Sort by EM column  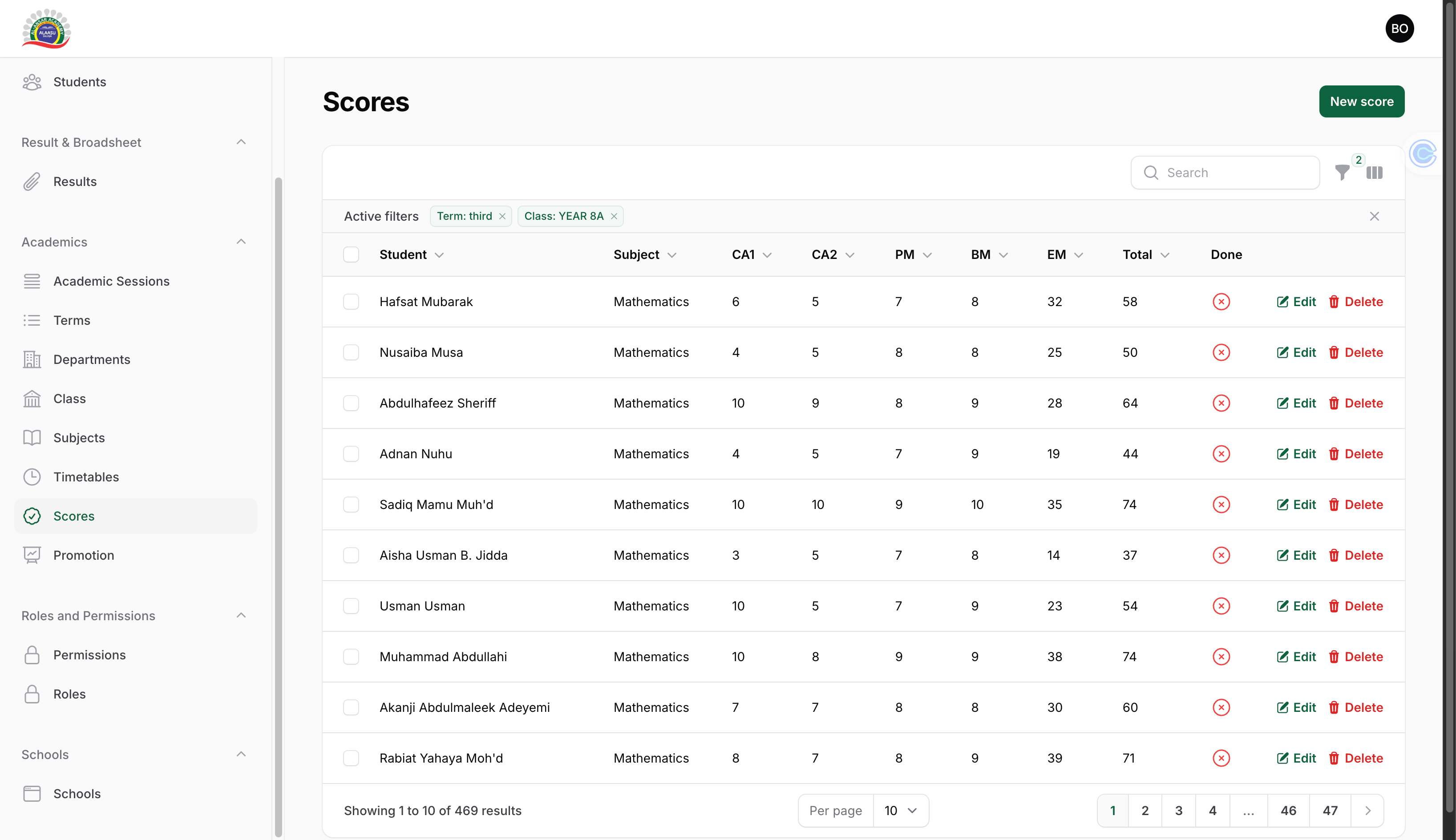1065,254
